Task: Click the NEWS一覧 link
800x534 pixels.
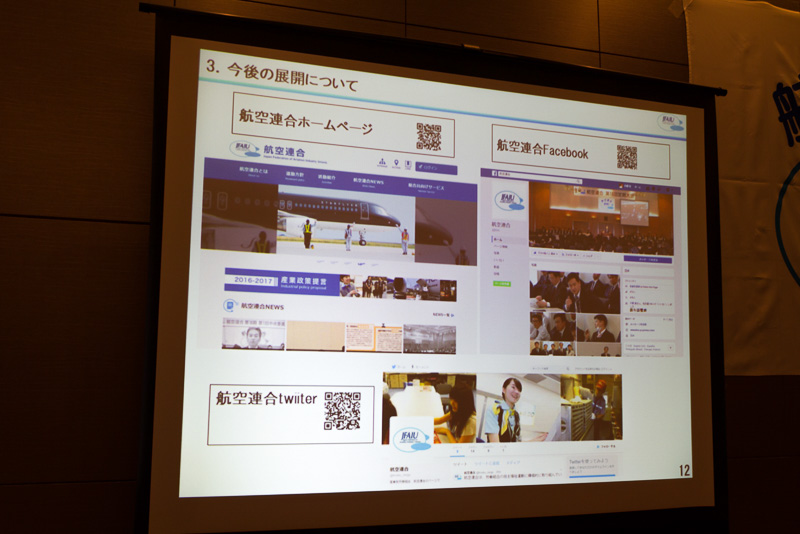Action: point(443,315)
